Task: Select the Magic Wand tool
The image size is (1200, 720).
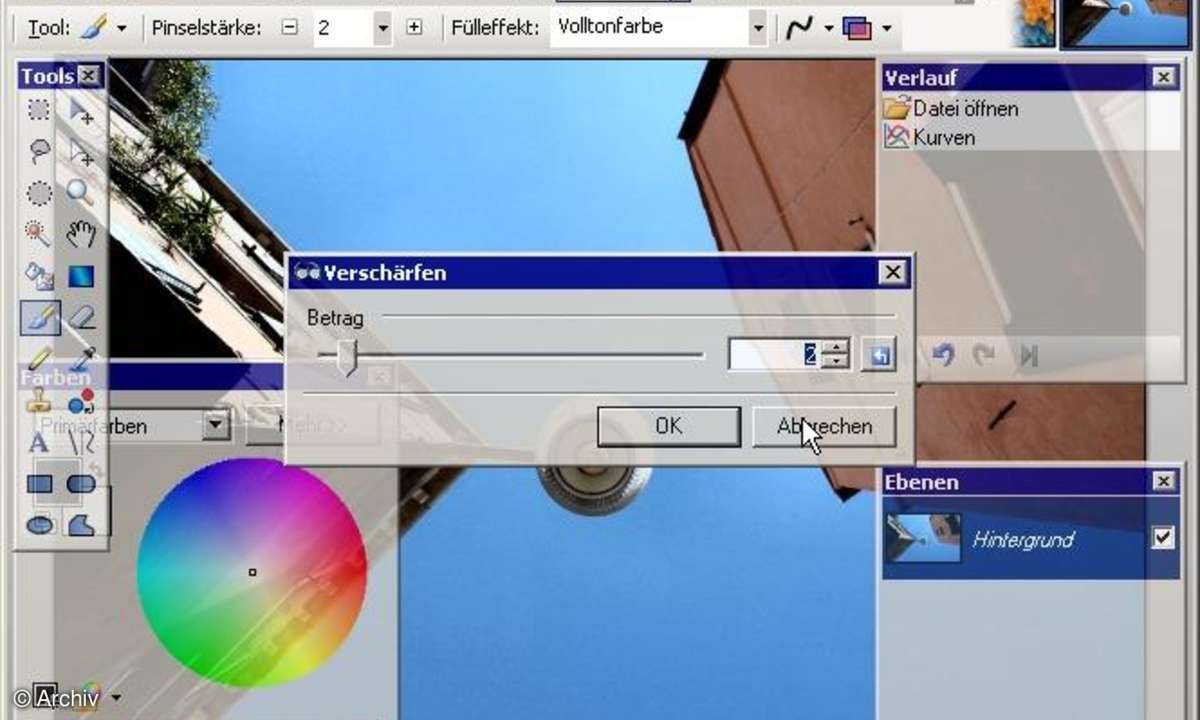Action: 39,234
